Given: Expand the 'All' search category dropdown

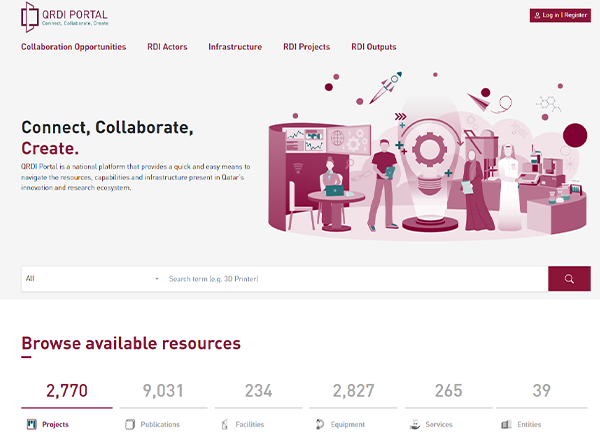Looking at the screenshot, I should click(92, 279).
